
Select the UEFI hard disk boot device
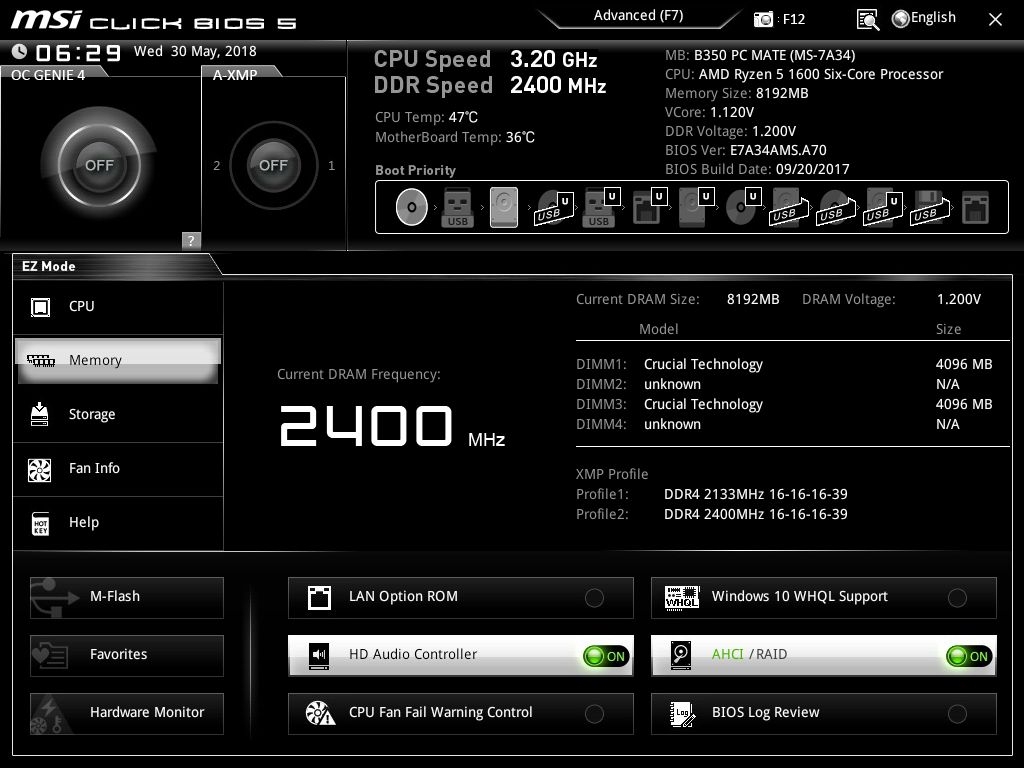tap(696, 207)
